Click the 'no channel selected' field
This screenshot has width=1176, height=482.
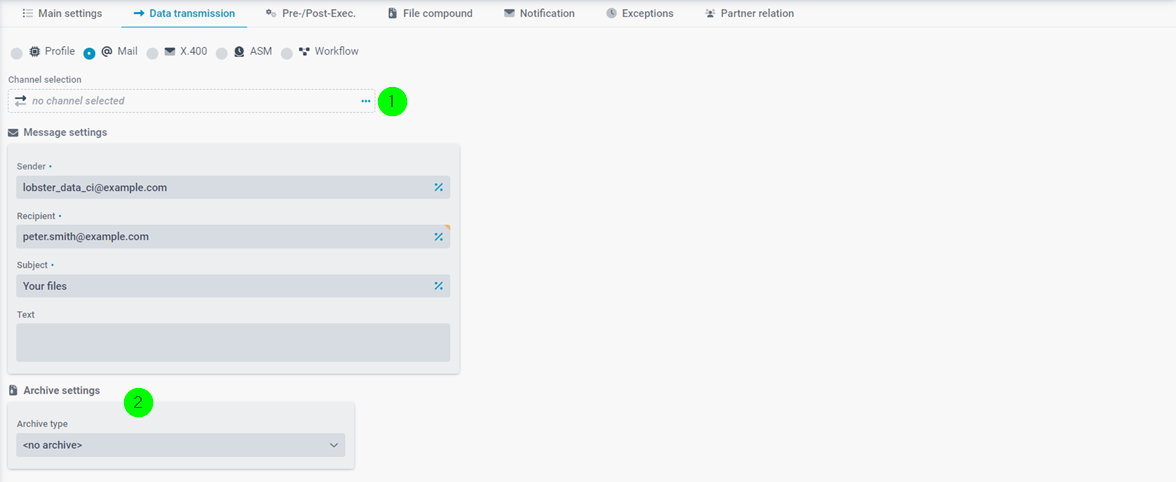click(x=191, y=100)
